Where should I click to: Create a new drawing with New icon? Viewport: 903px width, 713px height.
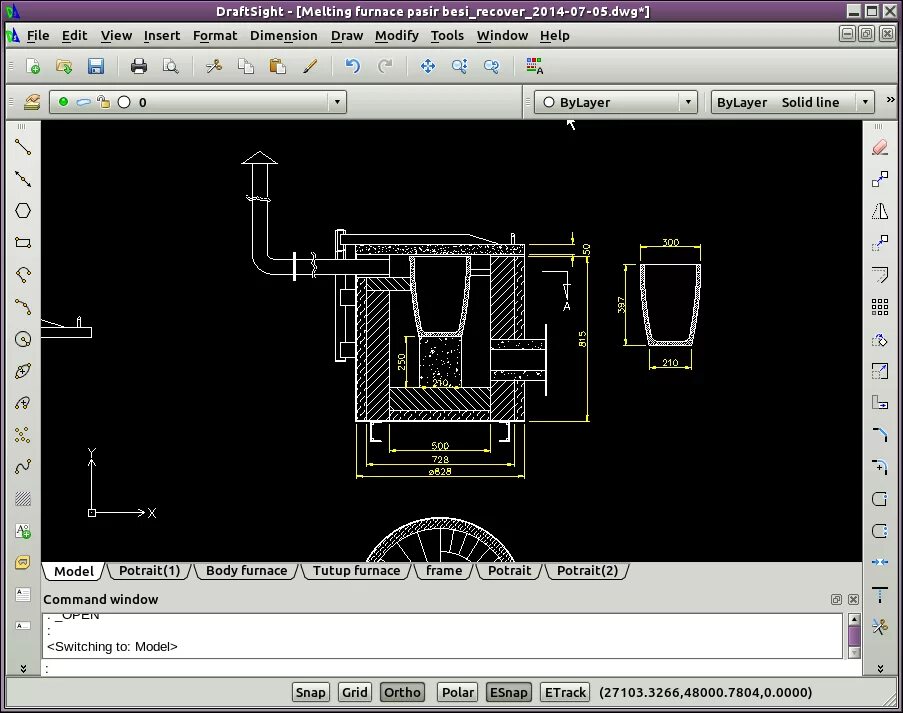[x=33, y=66]
